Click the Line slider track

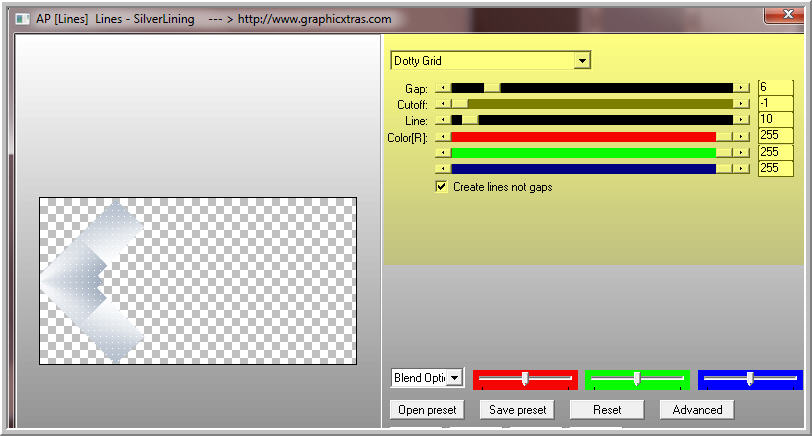[592, 121]
